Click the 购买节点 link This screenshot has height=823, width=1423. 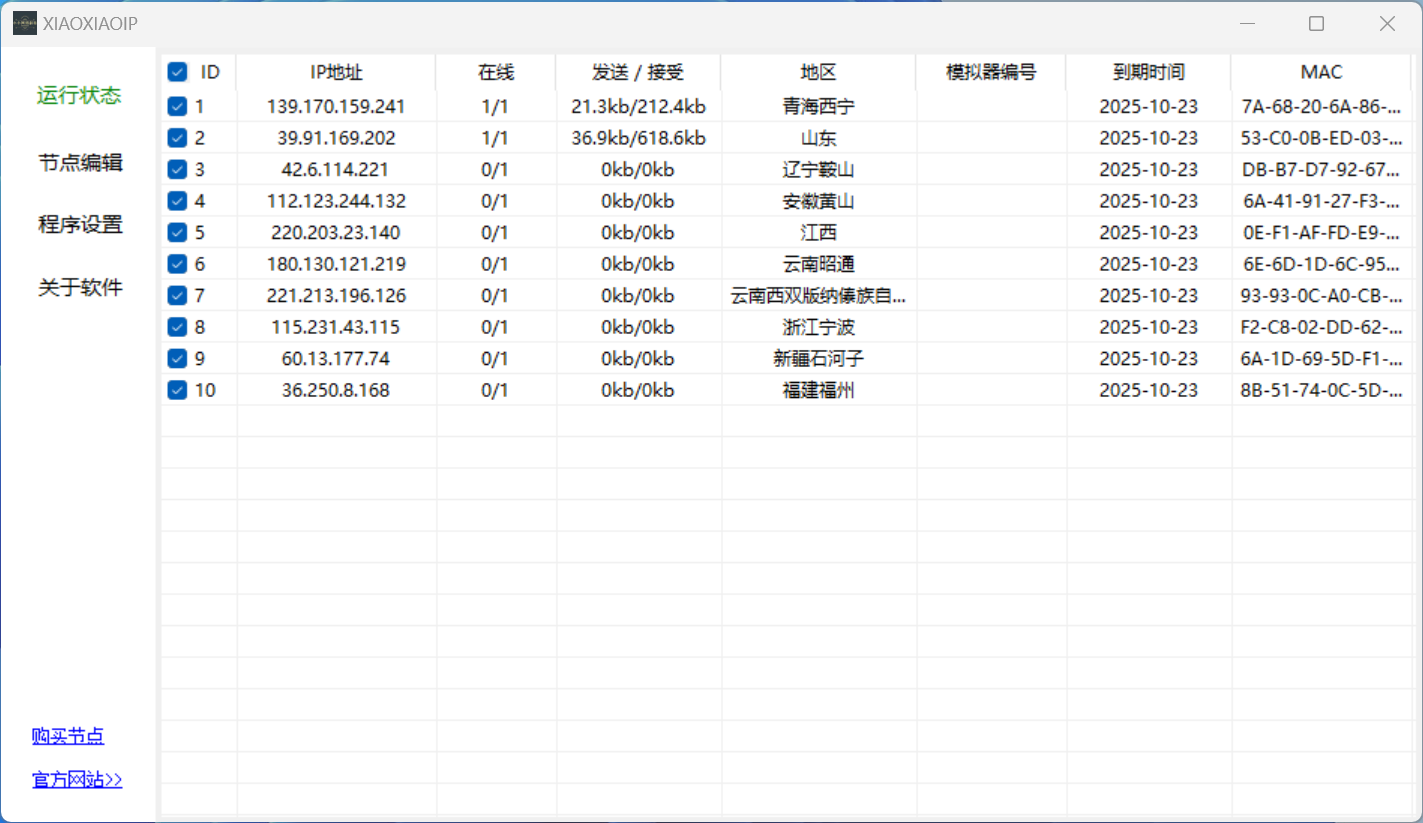tap(68, 737)
